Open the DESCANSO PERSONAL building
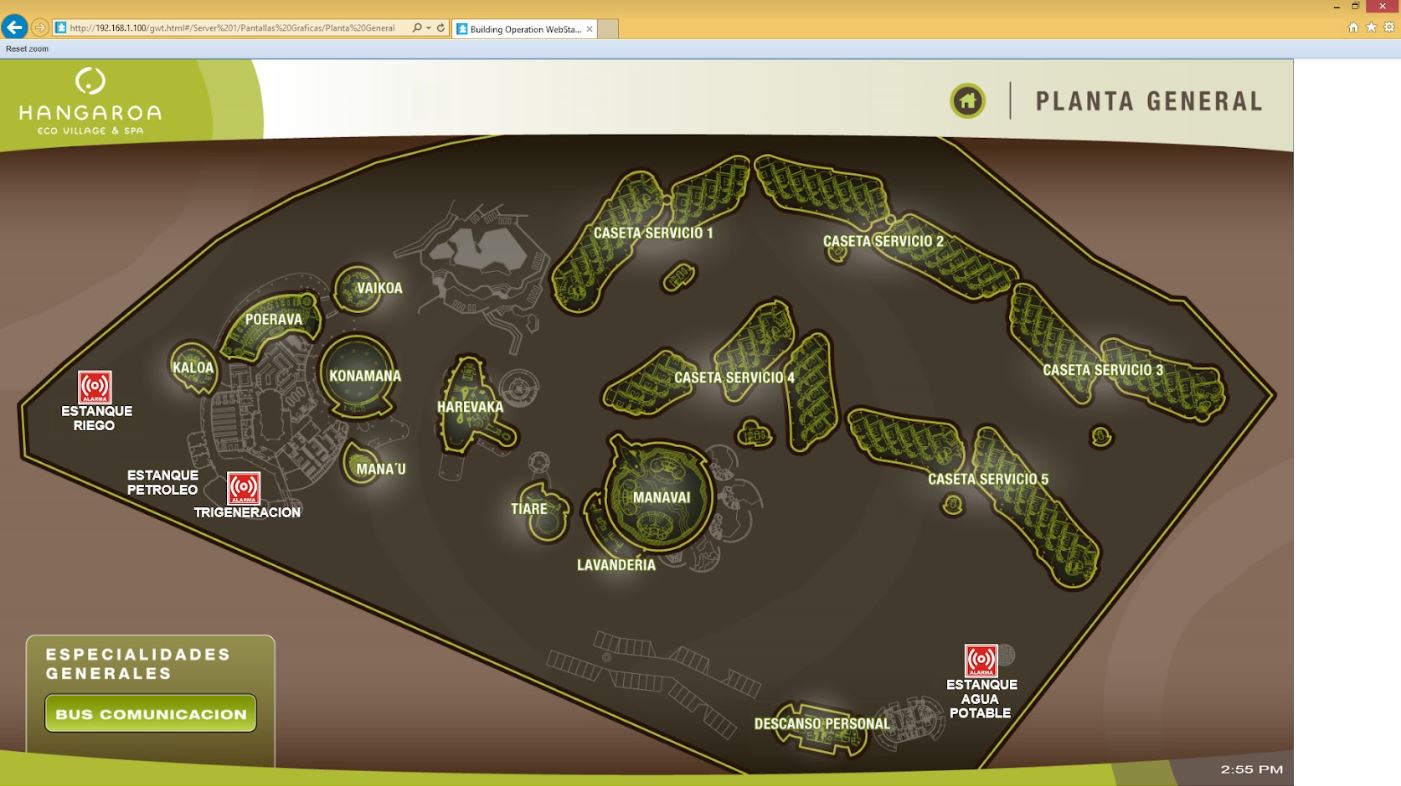Screen dimensions: 1401x786 (821, 724)
